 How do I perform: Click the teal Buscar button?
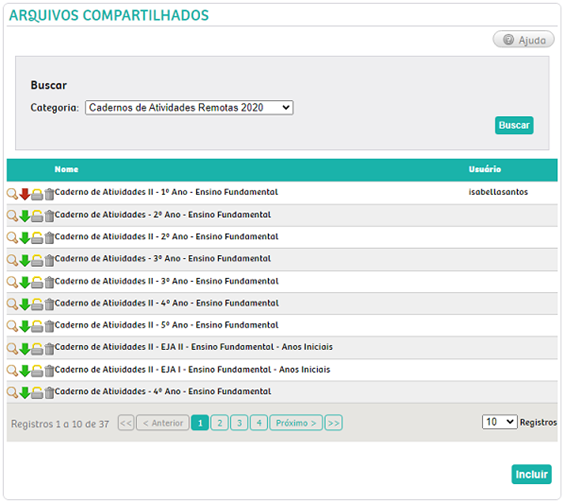(x=514, y=125)
